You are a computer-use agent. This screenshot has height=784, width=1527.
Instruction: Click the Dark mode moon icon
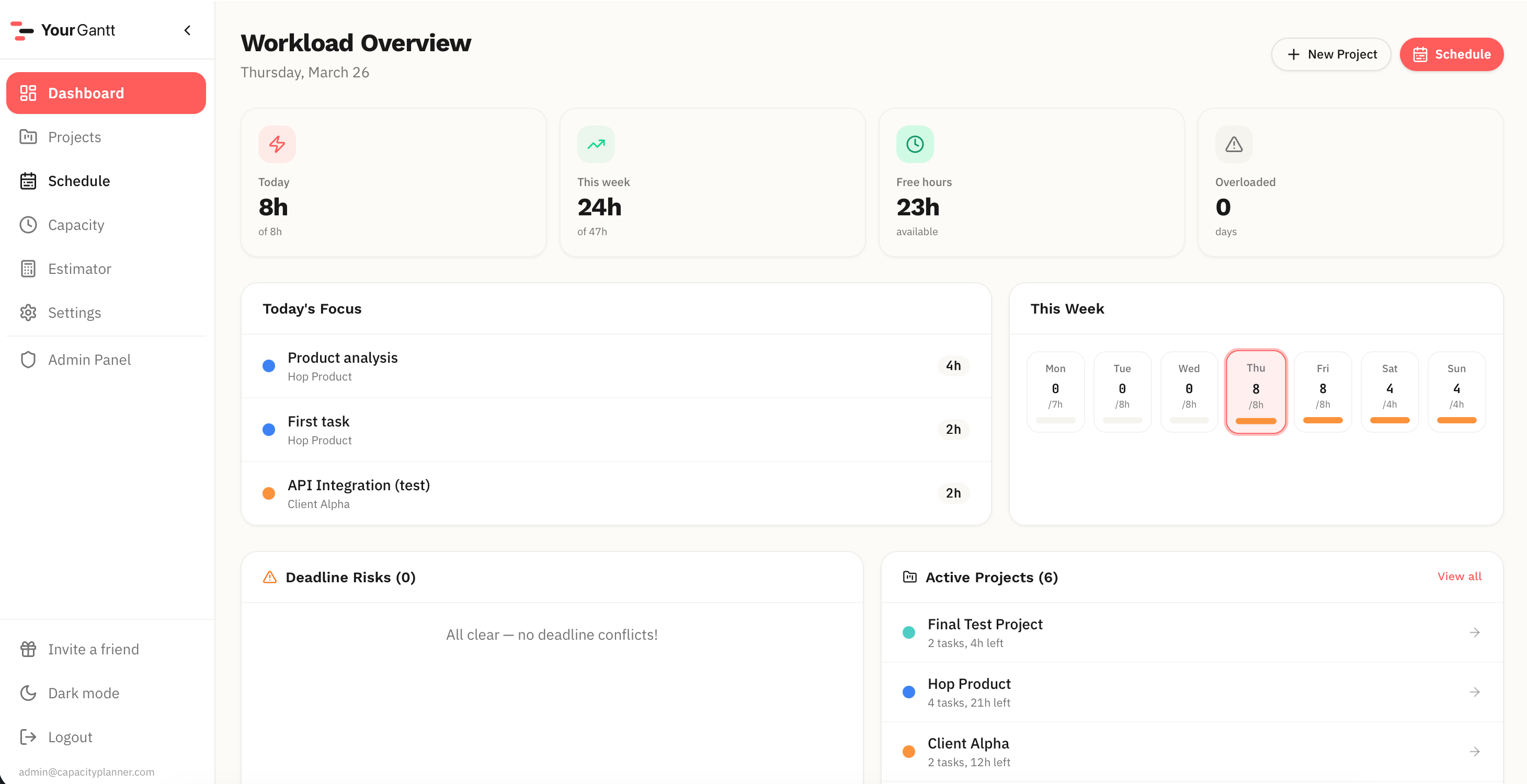pyautogui.click(x=28, y=693)
